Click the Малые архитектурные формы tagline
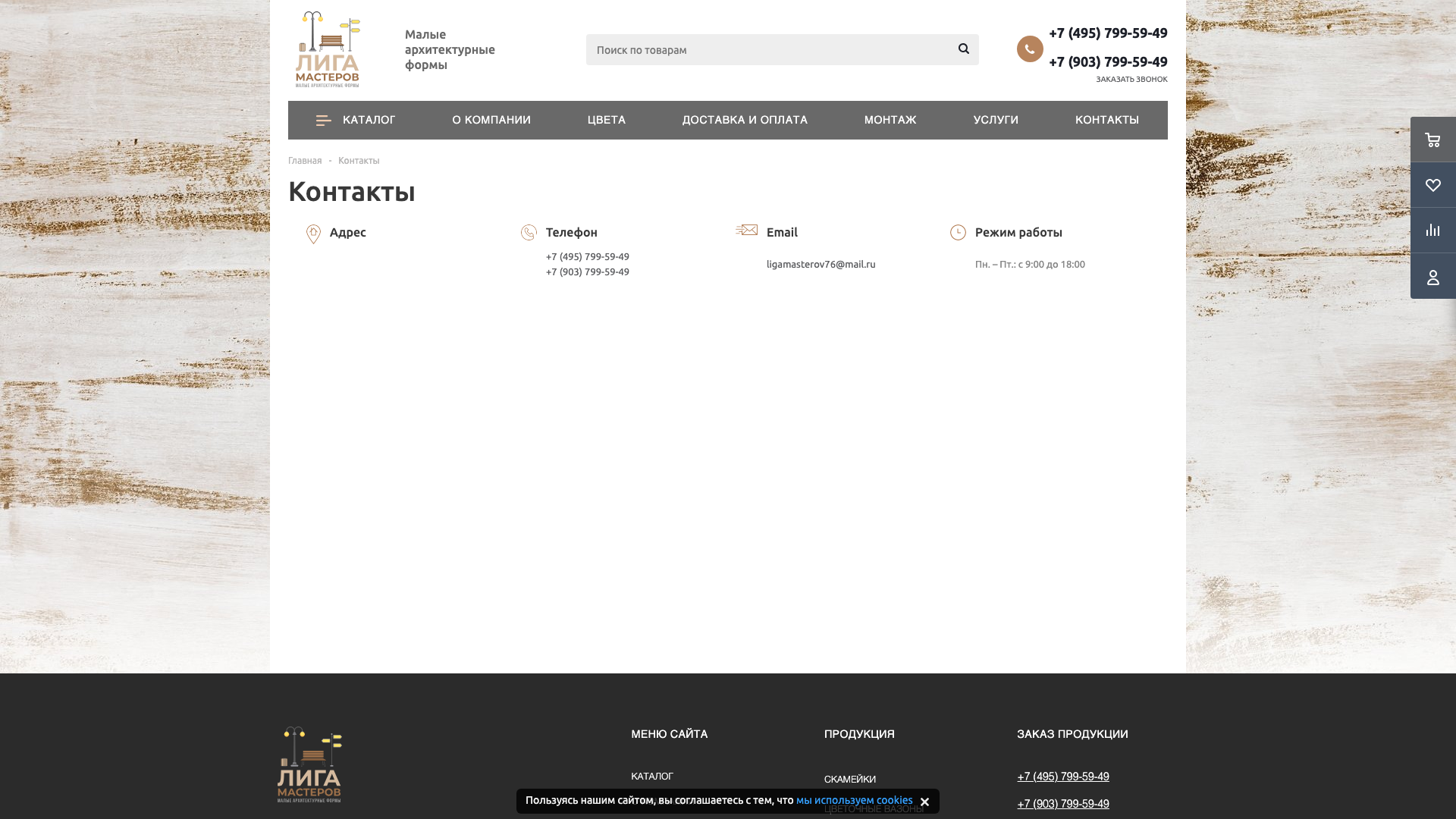Viewport: 1456px width, 819px height. coord(450,49)
